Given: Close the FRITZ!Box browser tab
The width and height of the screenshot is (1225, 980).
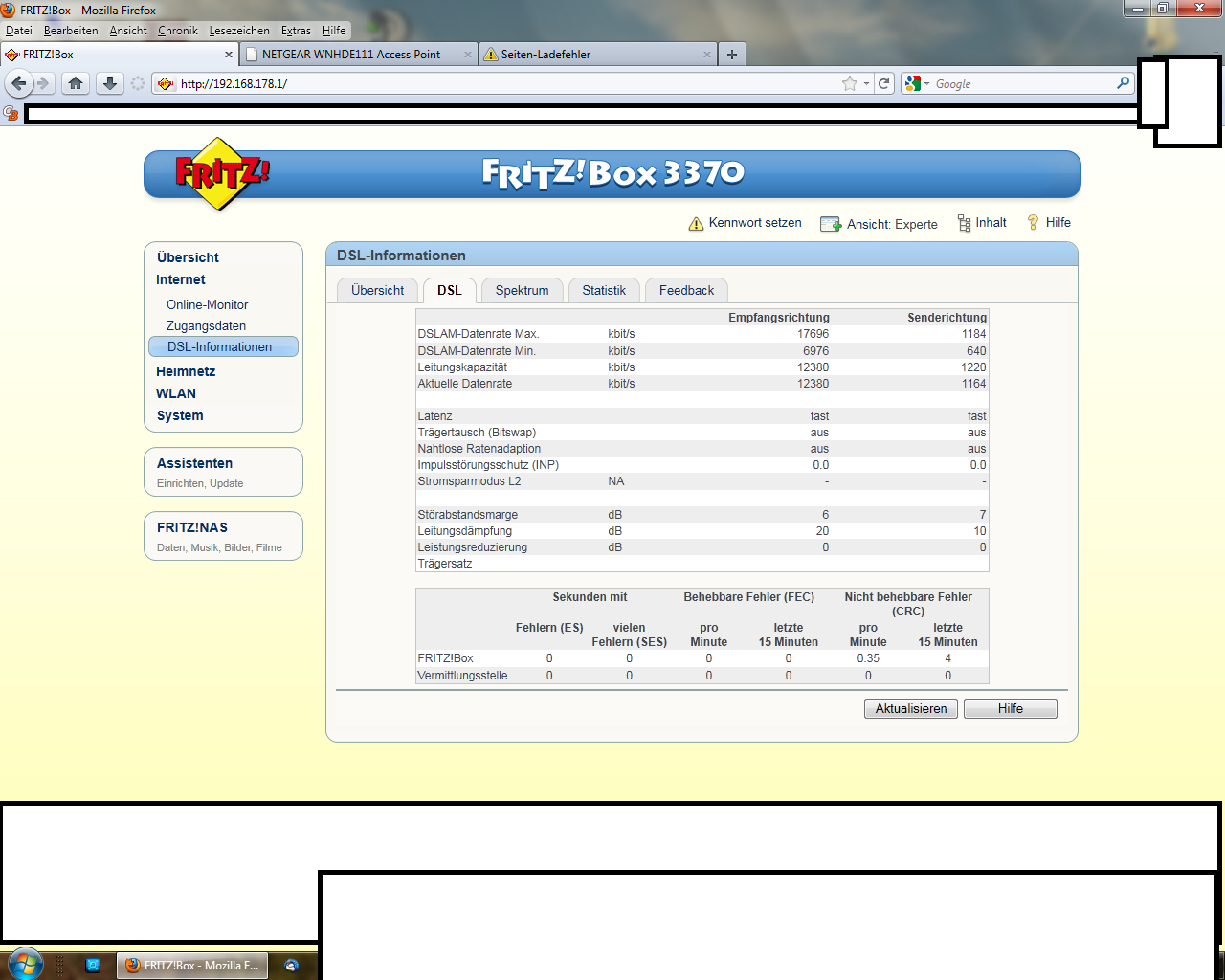Looking at the screenshot, I should [229, 55].
